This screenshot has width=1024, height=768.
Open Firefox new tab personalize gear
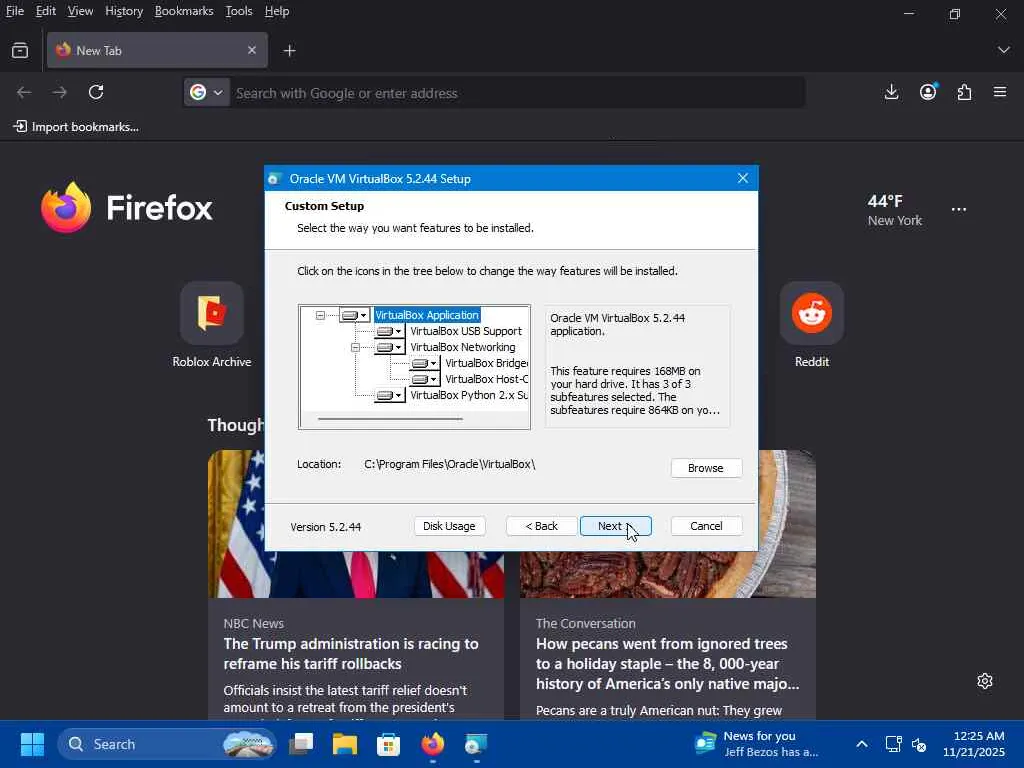(x=985, y=681)
